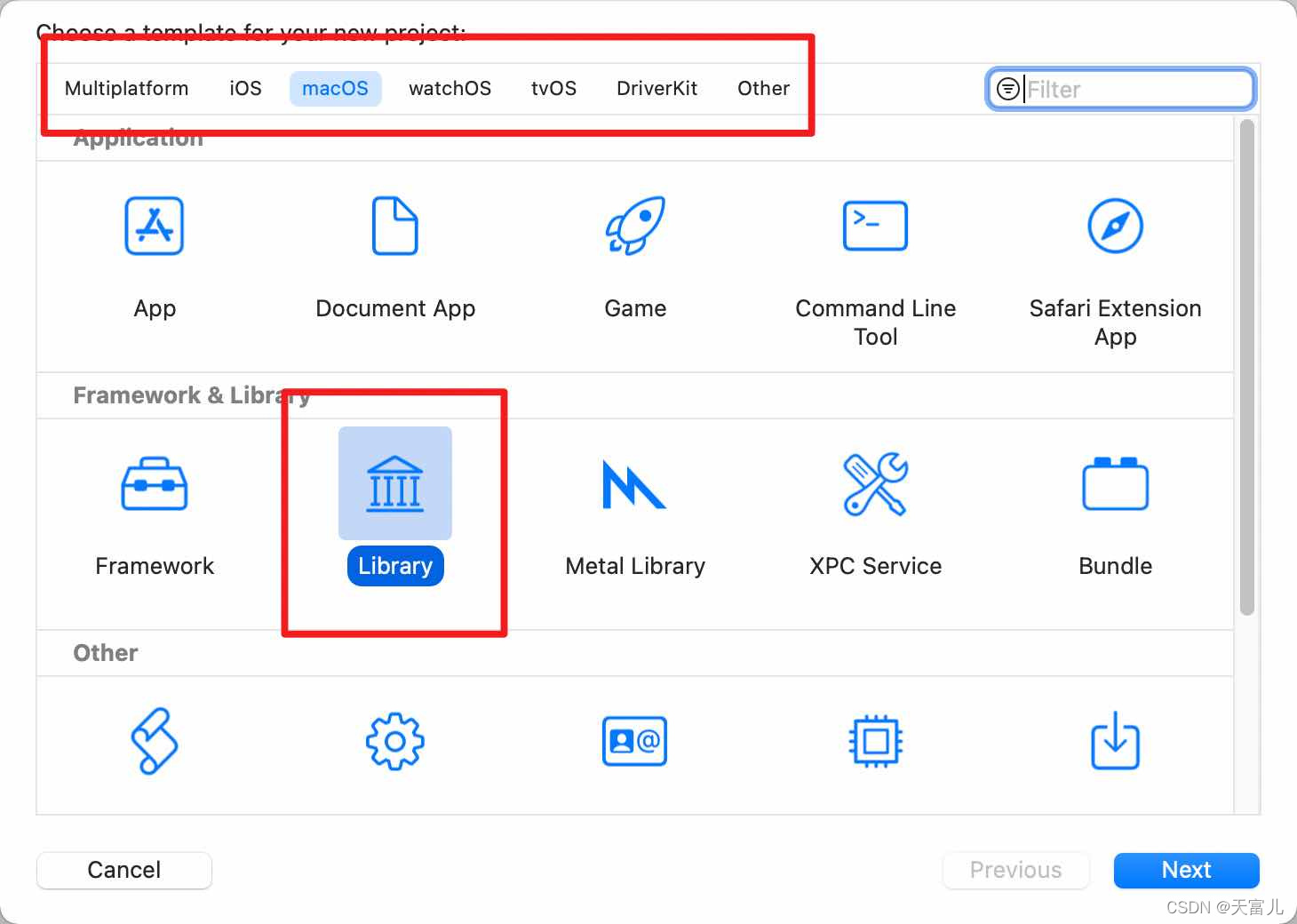Click the "App" template label
This screenshot has height=924, width=1297.
(x=155, y=308)
